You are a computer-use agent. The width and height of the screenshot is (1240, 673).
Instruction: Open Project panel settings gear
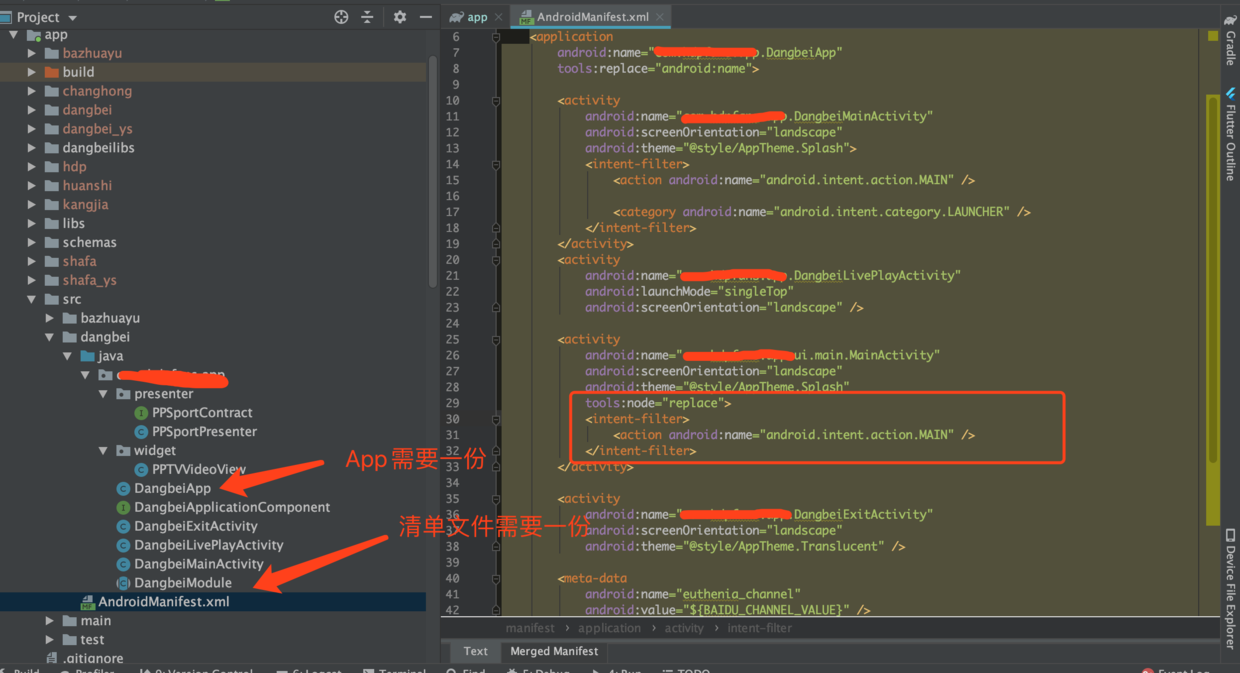click(x=400, y=17)
